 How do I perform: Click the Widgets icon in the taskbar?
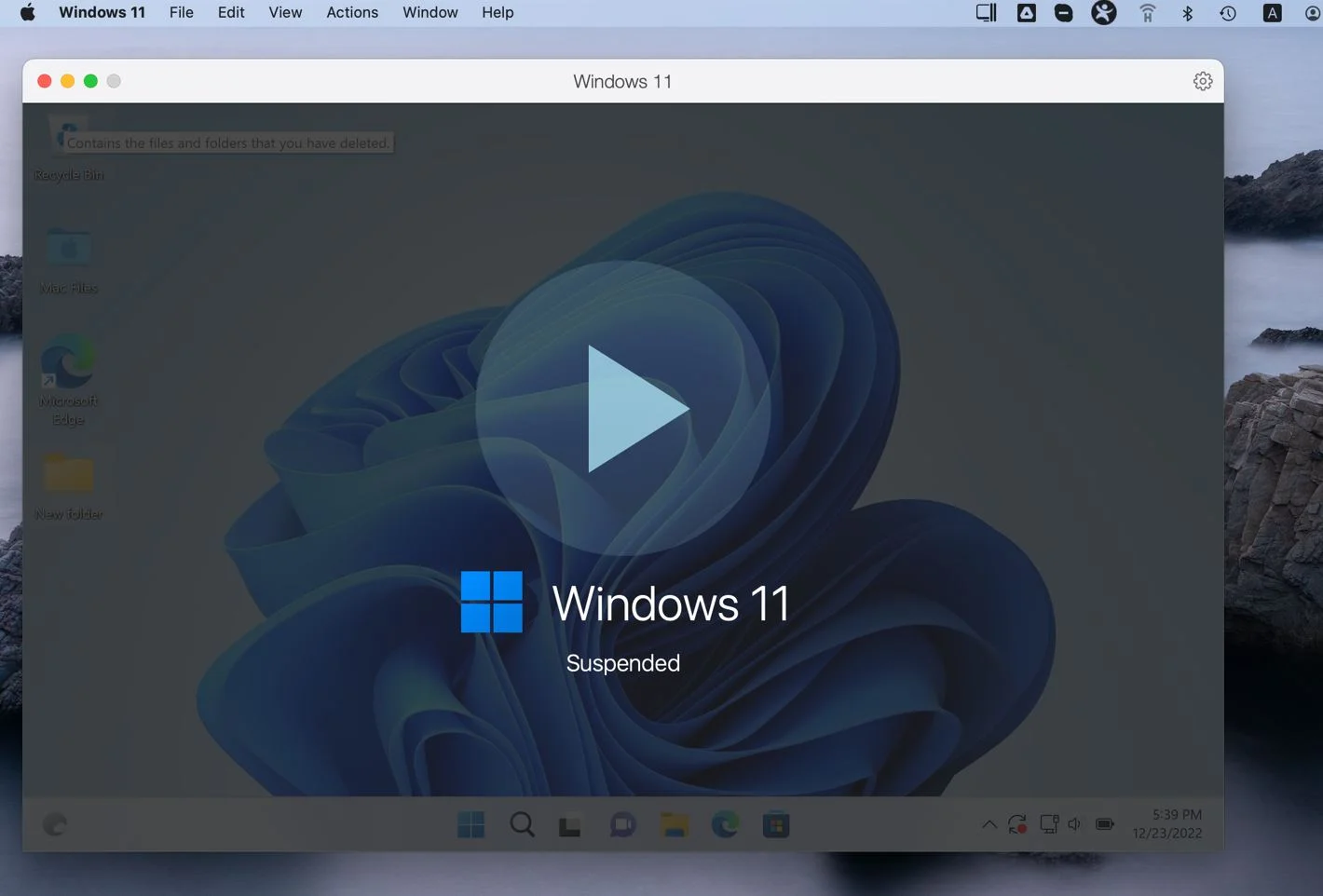pos(55,824)
